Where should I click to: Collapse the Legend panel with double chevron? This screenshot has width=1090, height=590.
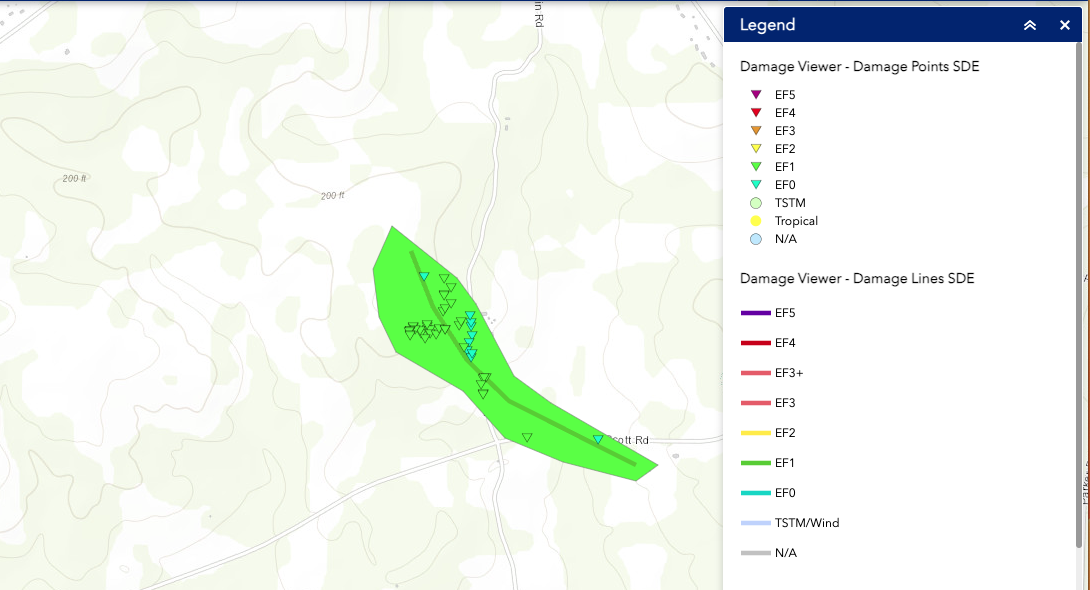(1030, 25)
